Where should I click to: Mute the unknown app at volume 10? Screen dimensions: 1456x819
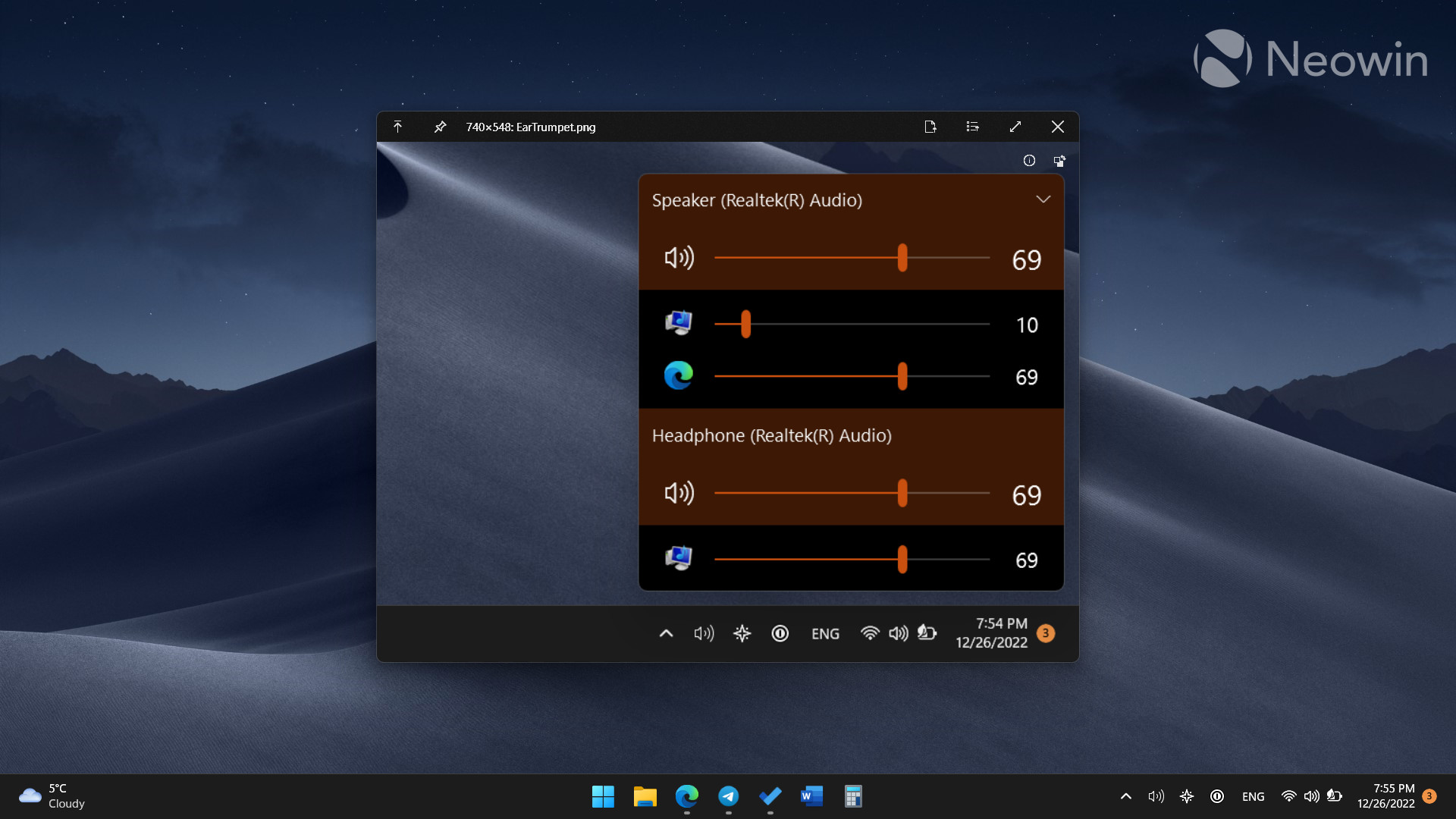tap(677, 324)
